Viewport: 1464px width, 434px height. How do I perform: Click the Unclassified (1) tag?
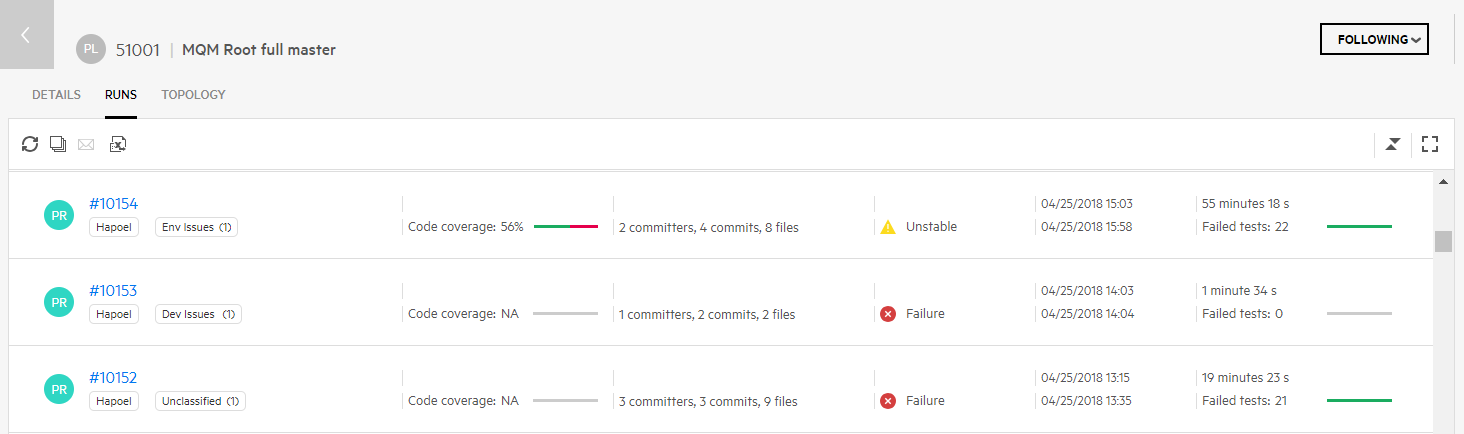click(x=200, y=401)
